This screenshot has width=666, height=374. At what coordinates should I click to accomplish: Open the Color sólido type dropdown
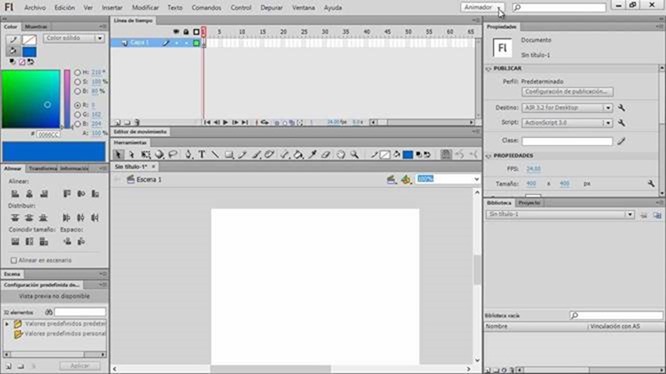point(74,38)
